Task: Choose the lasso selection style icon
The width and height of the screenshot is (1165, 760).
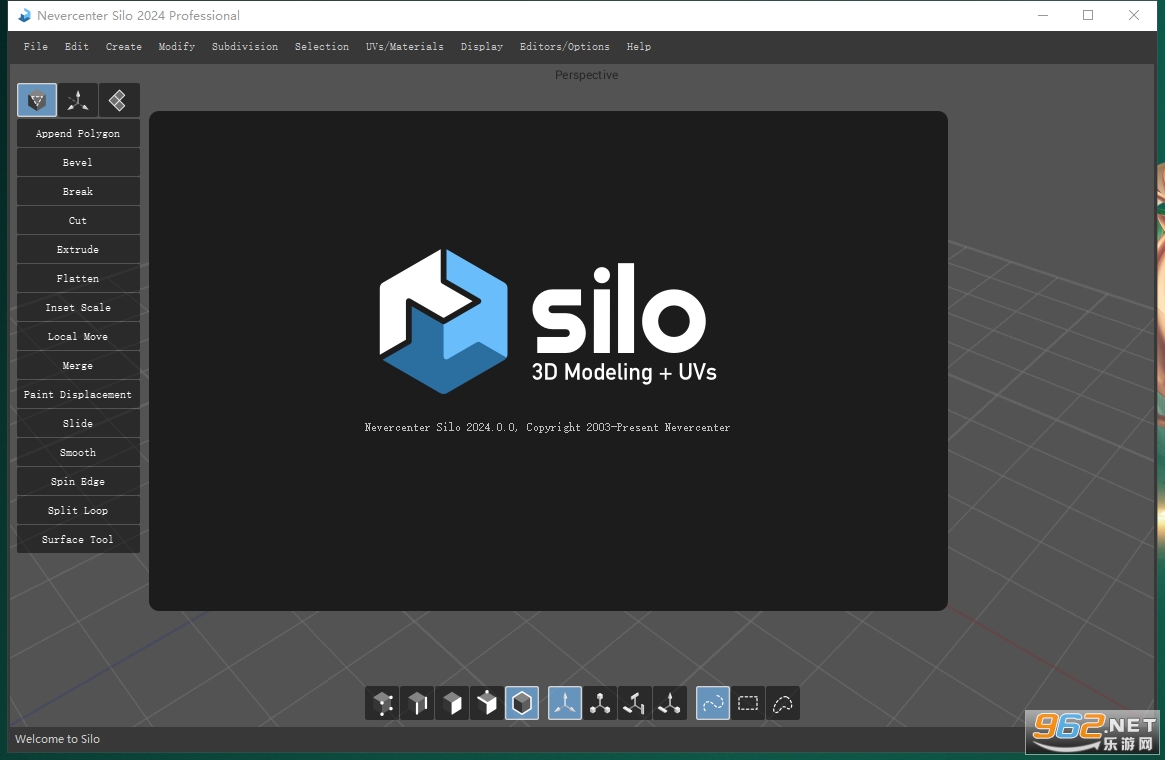Action: tap(783, 703)
